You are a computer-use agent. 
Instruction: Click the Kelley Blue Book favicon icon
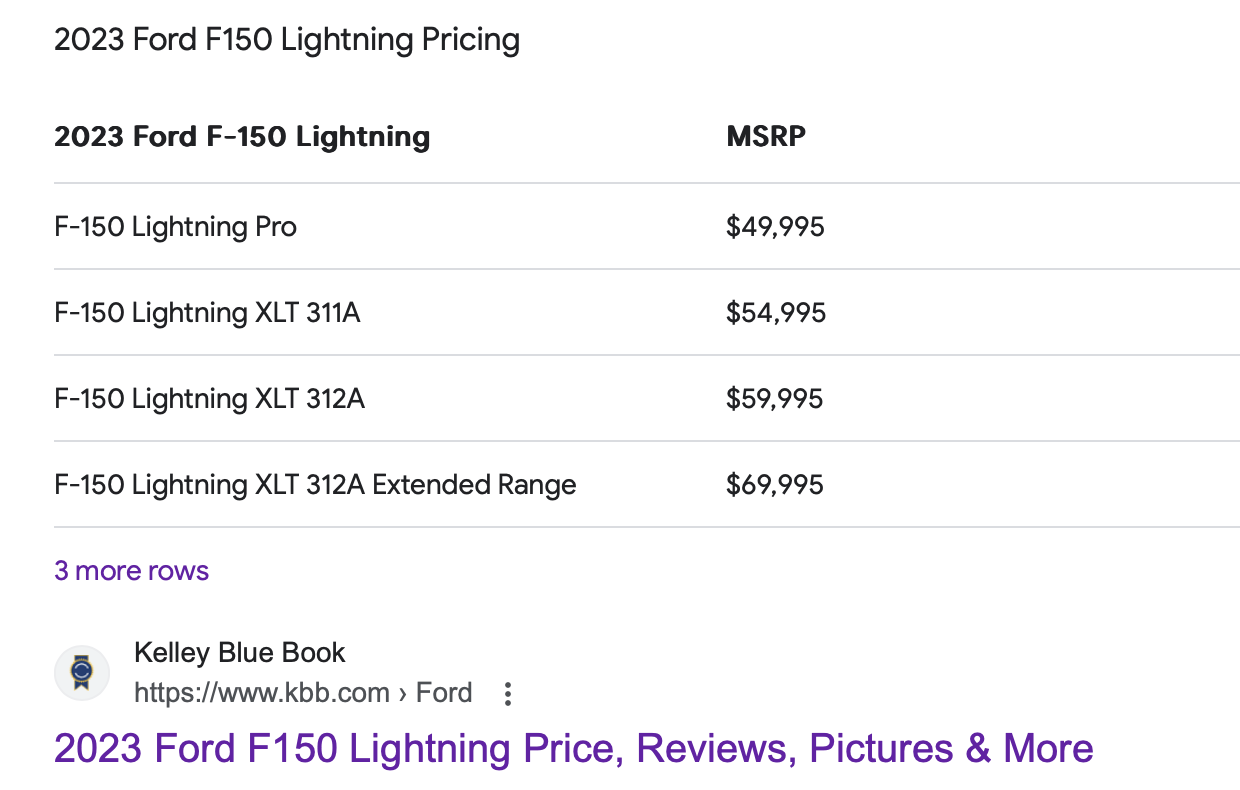(x=82, y=673)
